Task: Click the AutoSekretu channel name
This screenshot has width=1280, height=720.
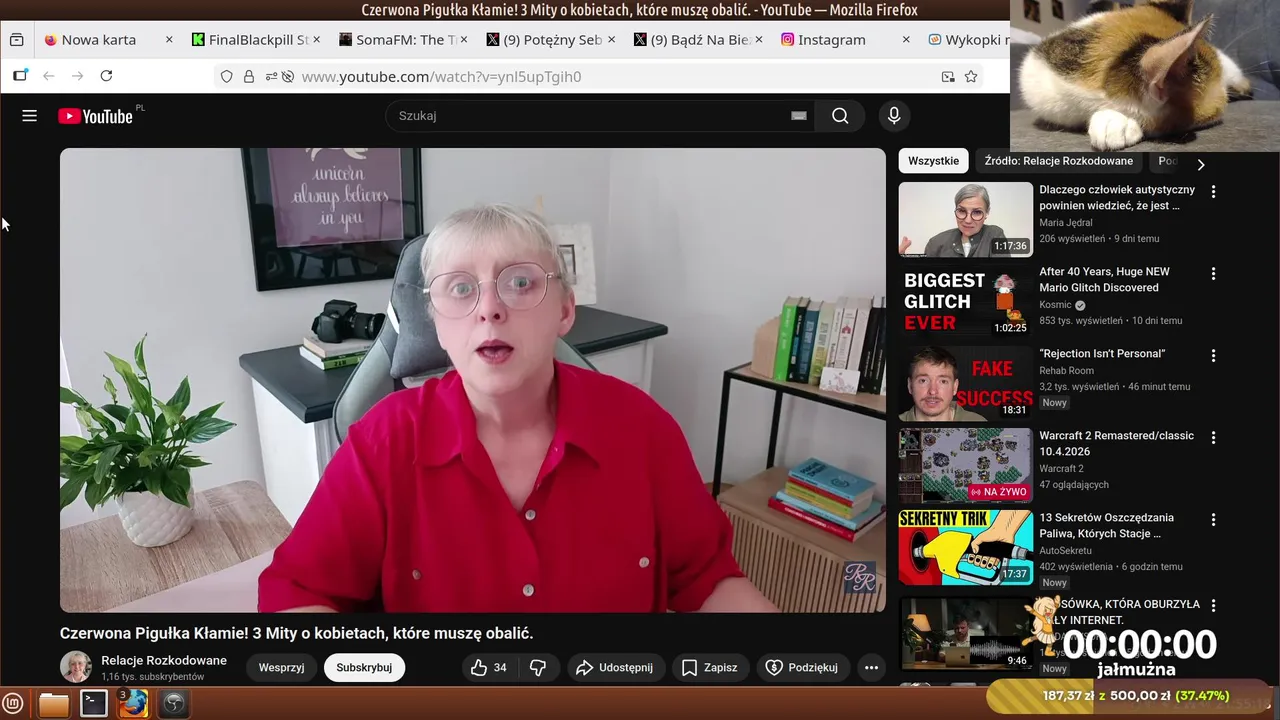Action: tap(1065, 550)
